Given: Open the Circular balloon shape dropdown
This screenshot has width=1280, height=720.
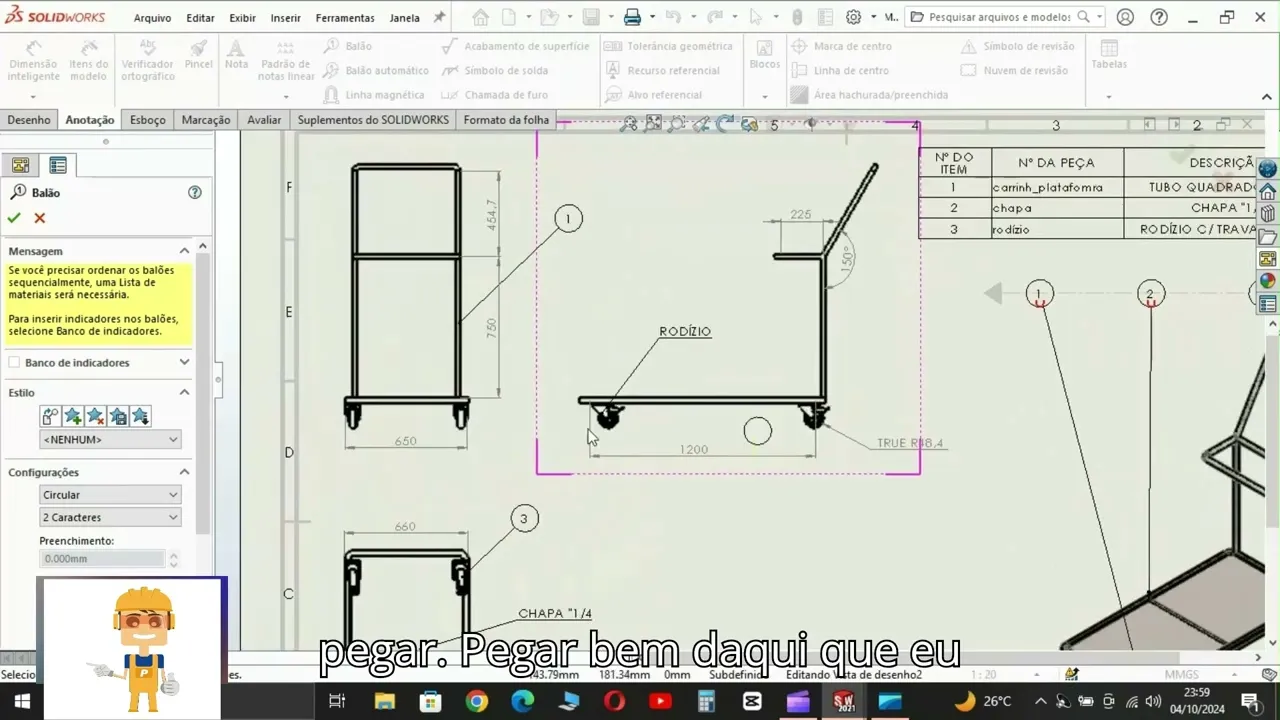Looking at the screenshot, I should point(110,495).
